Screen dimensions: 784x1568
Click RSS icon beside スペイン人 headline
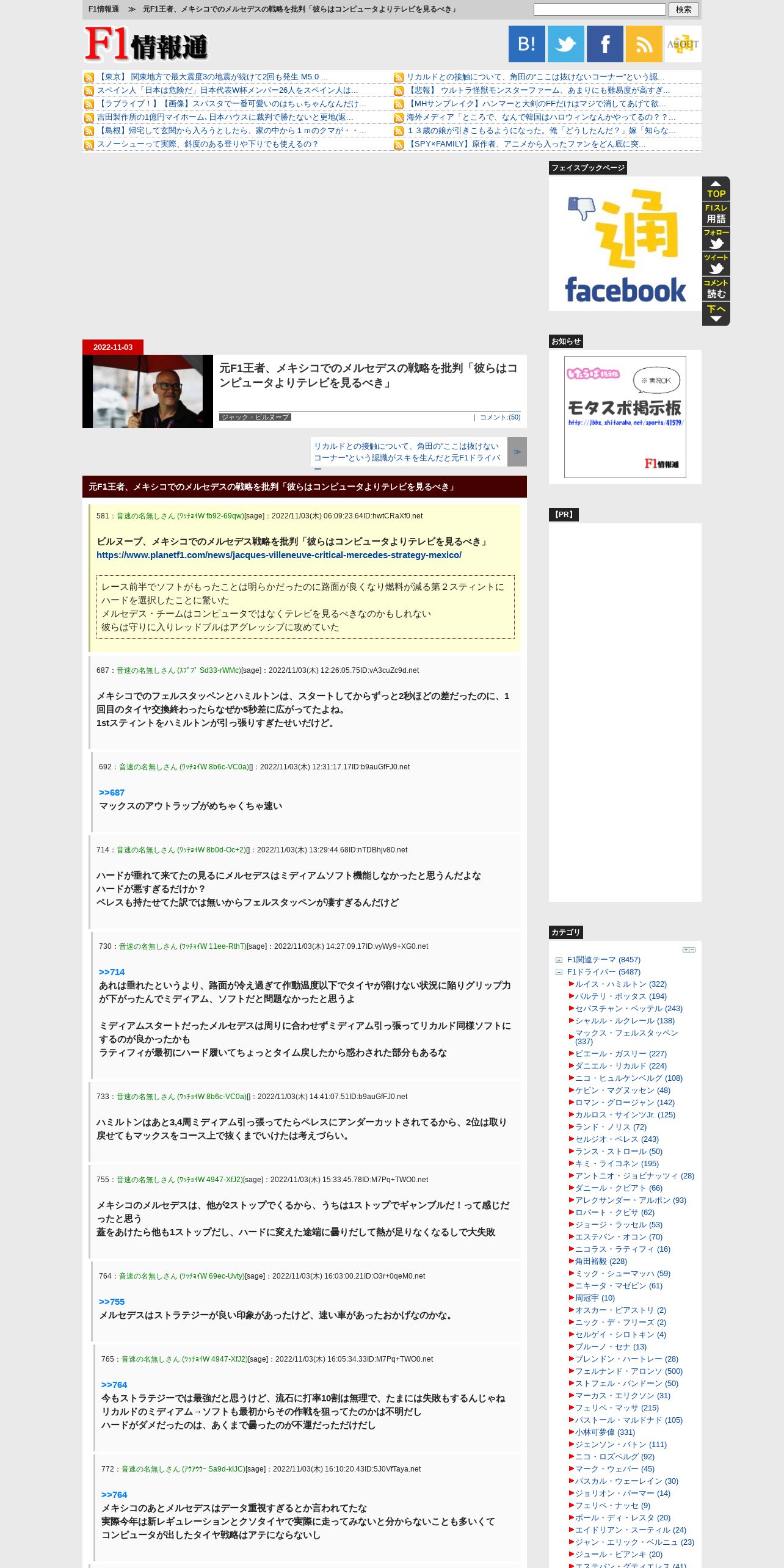pyautogui.click(x=89, y=91)
